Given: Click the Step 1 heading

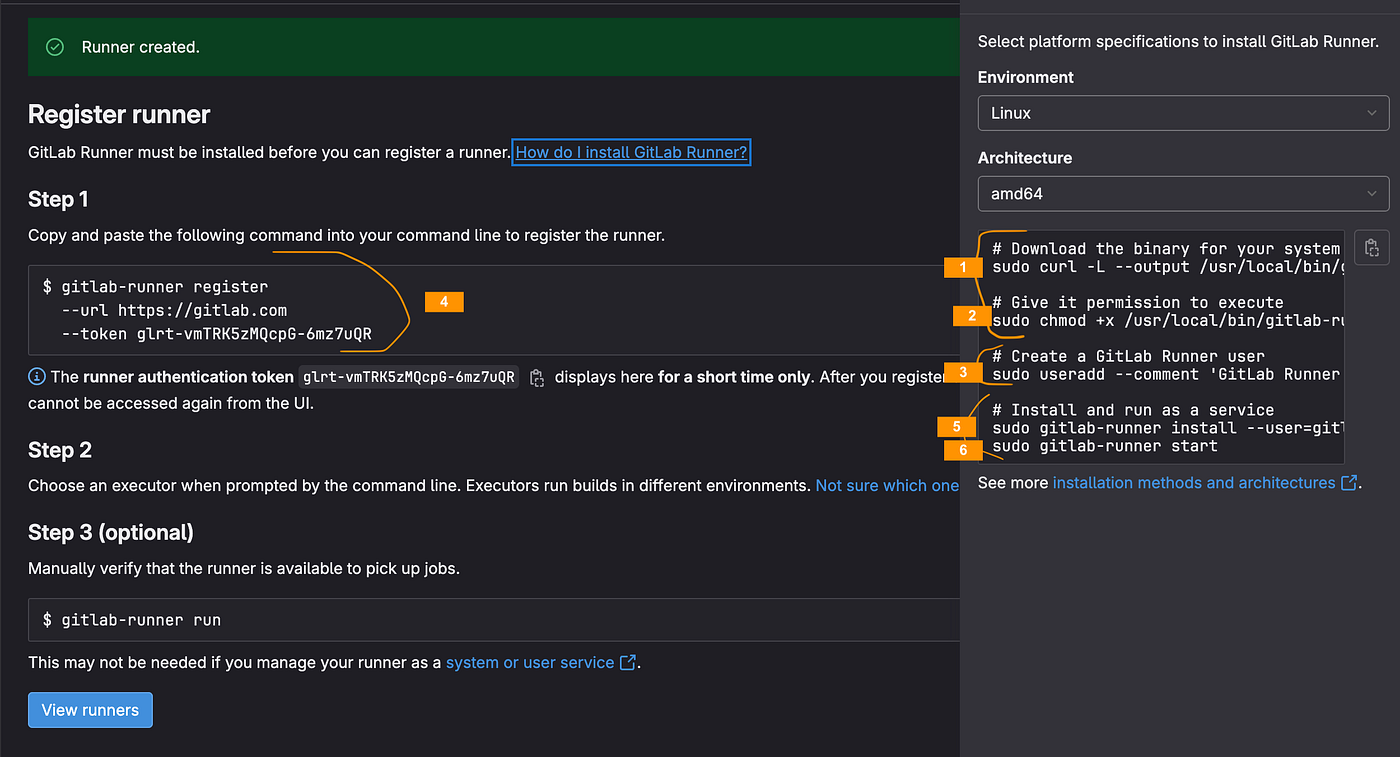Looking at the screenshot, I should tap(58, 200).
